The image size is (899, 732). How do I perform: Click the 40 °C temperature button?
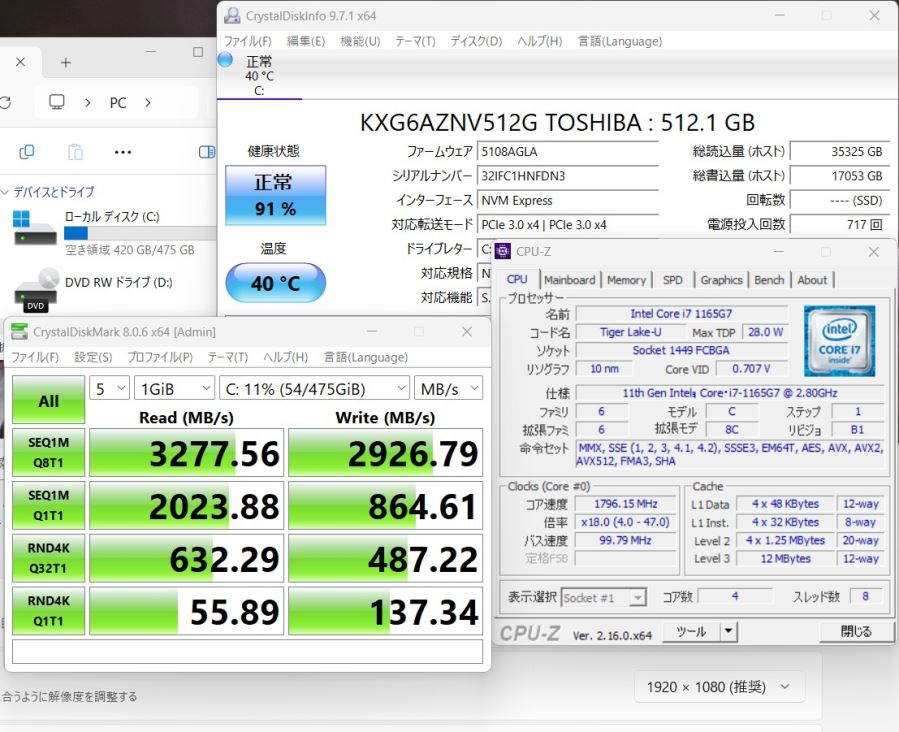[275, 283]
